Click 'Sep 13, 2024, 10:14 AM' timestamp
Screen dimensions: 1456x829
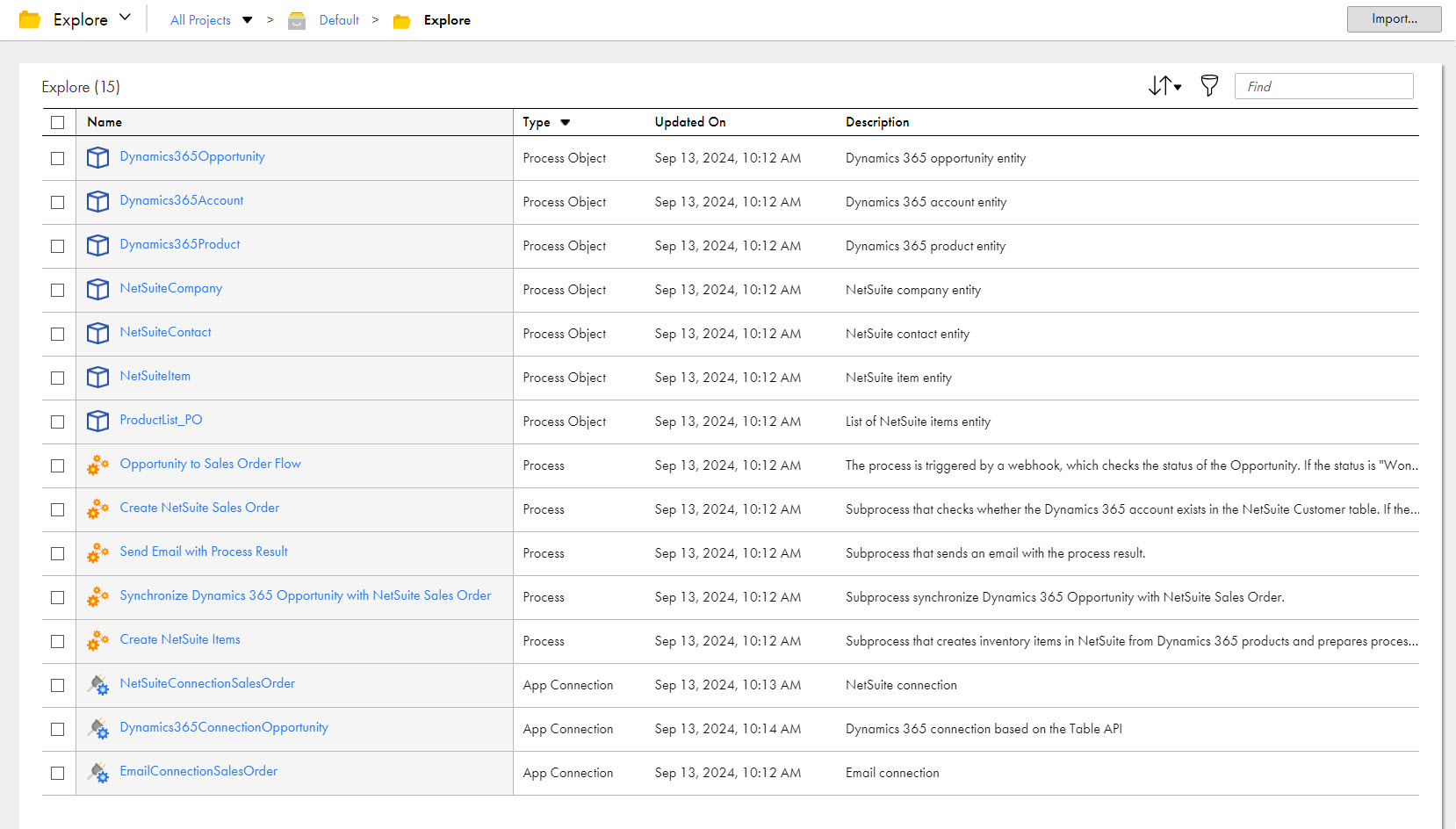[728, 729]
